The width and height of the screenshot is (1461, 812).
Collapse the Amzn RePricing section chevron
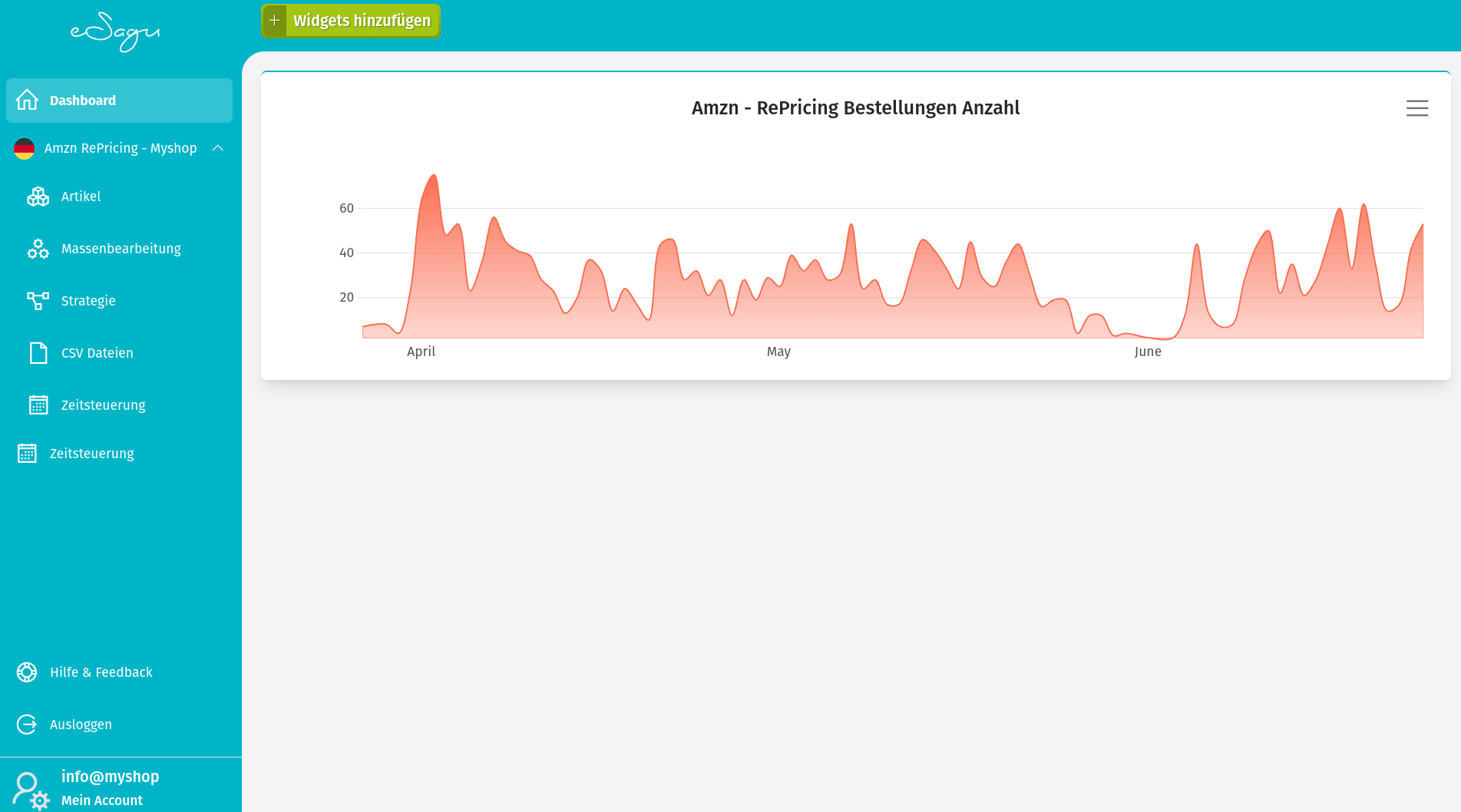218,148
